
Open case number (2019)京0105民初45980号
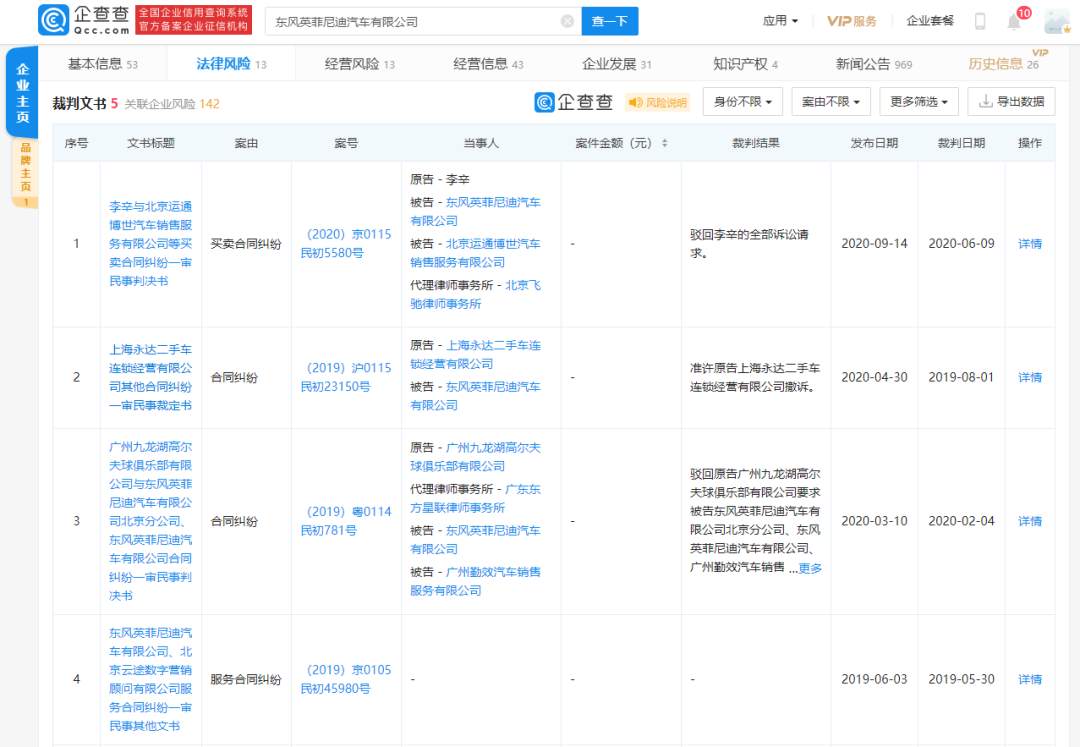346,680
